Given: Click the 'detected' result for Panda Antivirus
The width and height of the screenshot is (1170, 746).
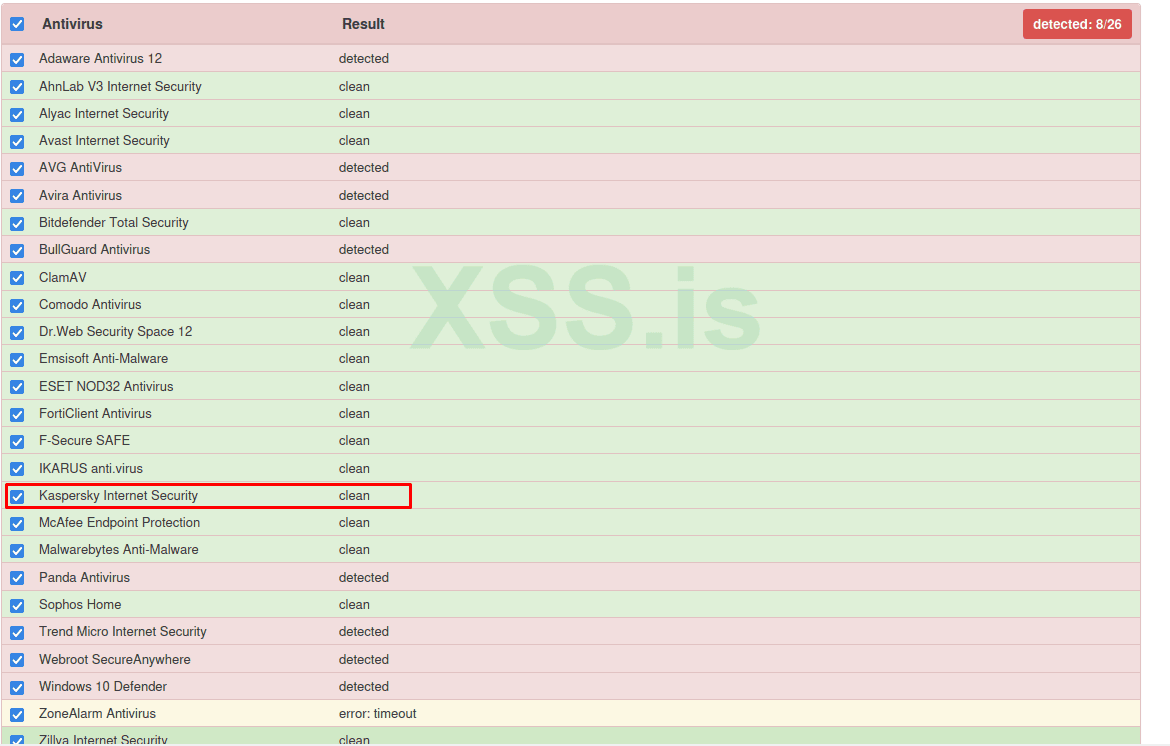Looking at the screenshot, I should click(364, 577).
